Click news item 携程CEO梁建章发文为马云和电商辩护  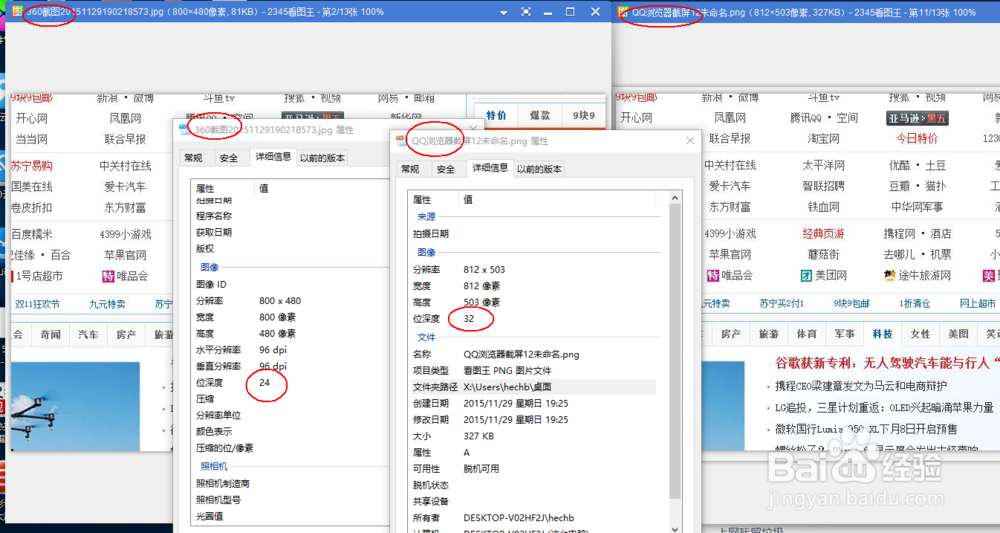point(861,386)
